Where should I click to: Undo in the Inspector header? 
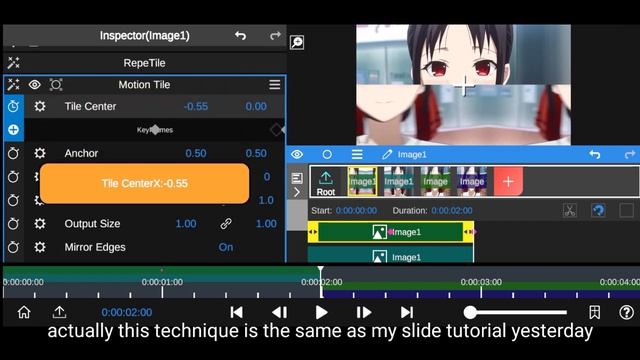(240, 36)
